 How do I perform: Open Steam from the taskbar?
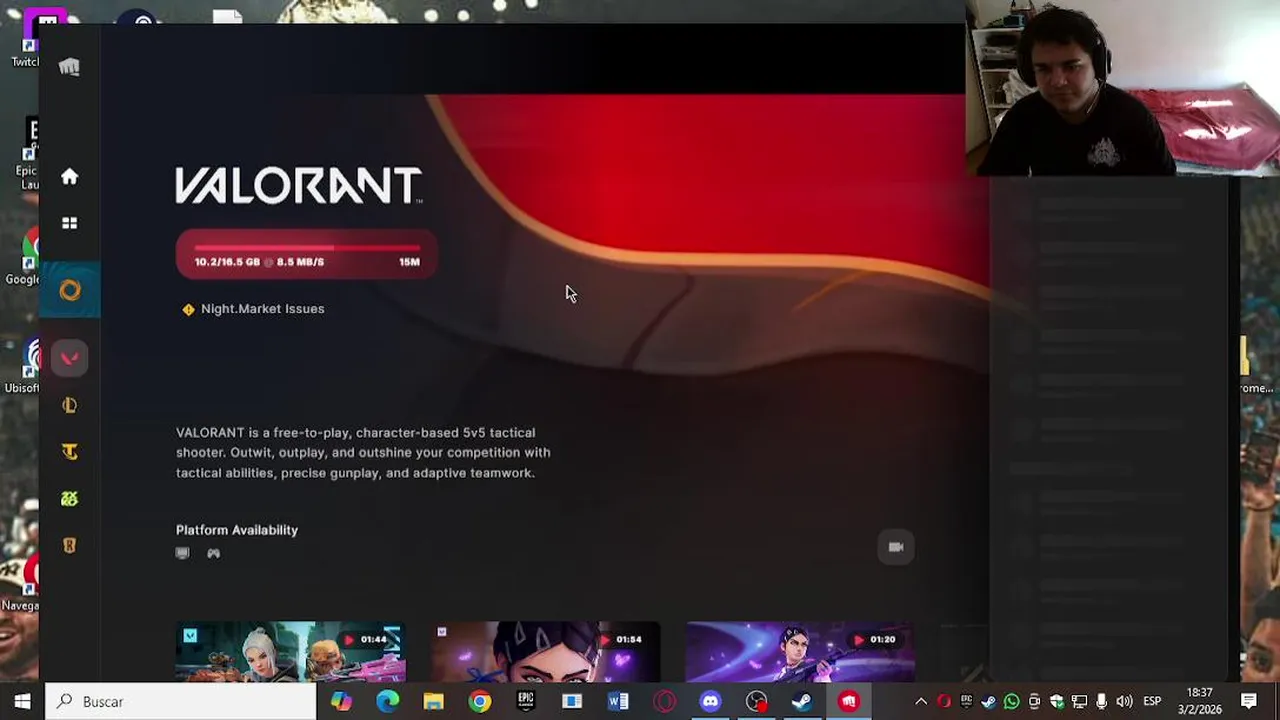click(802, 701)
